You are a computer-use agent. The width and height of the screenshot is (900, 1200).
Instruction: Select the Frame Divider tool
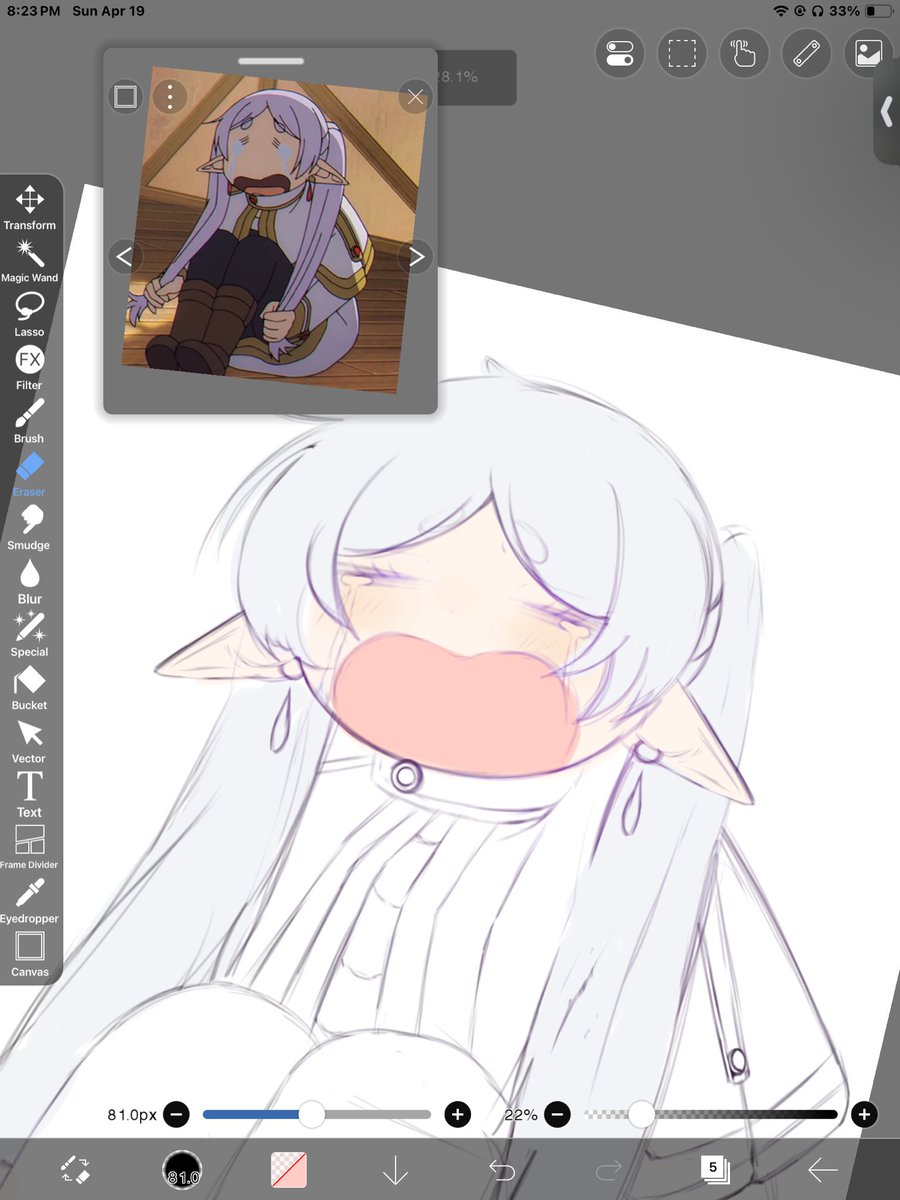pos(29,847)
